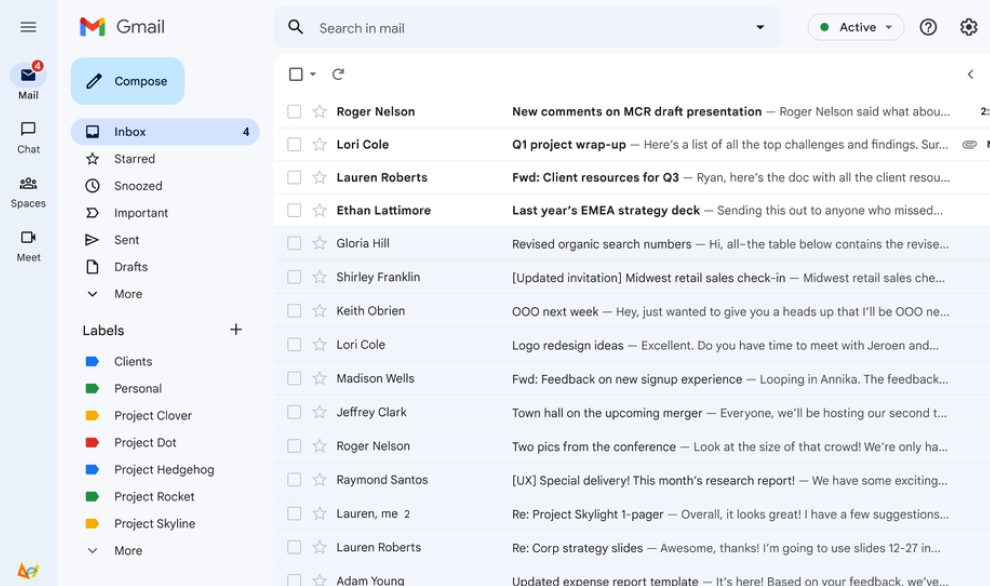Open Spaces from the left rail

tap(28, 191)
